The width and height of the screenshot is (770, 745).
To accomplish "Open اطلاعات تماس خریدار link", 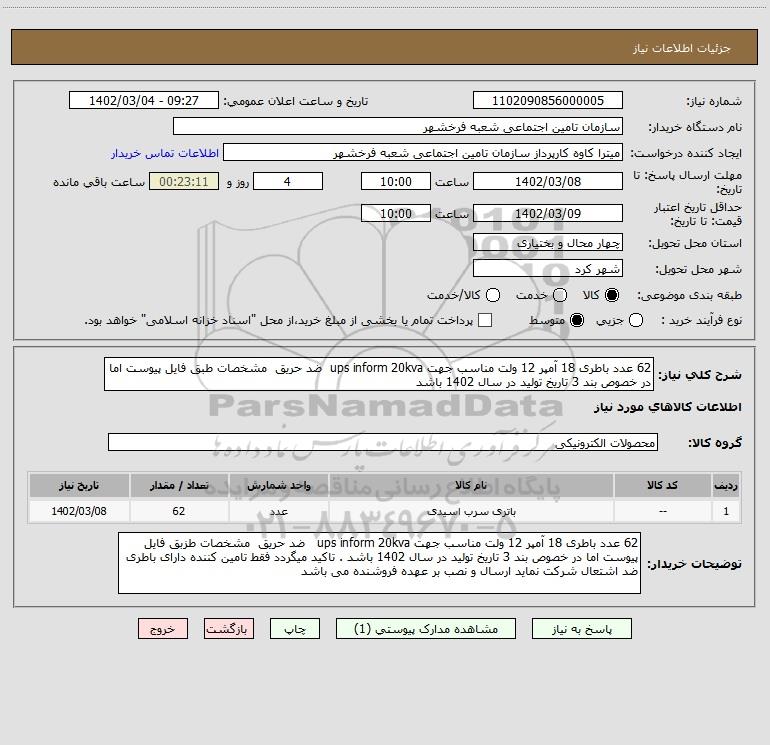I will [165, 153].
